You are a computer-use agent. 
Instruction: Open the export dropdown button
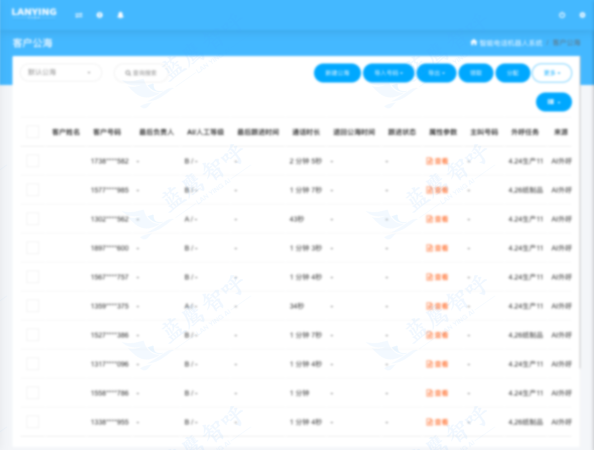(x=436, y=73)
